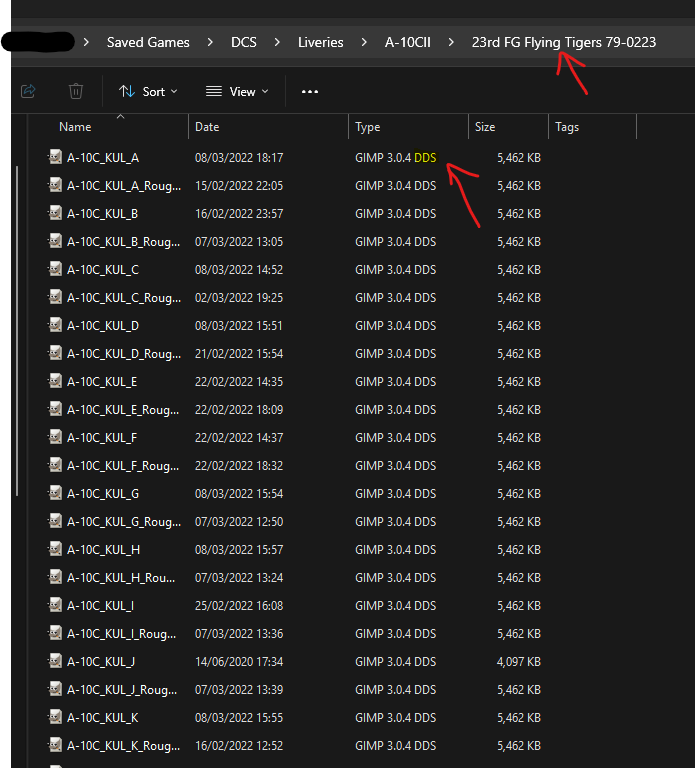
Task: Click the Delete trash can icon
Action: [76, 91]
